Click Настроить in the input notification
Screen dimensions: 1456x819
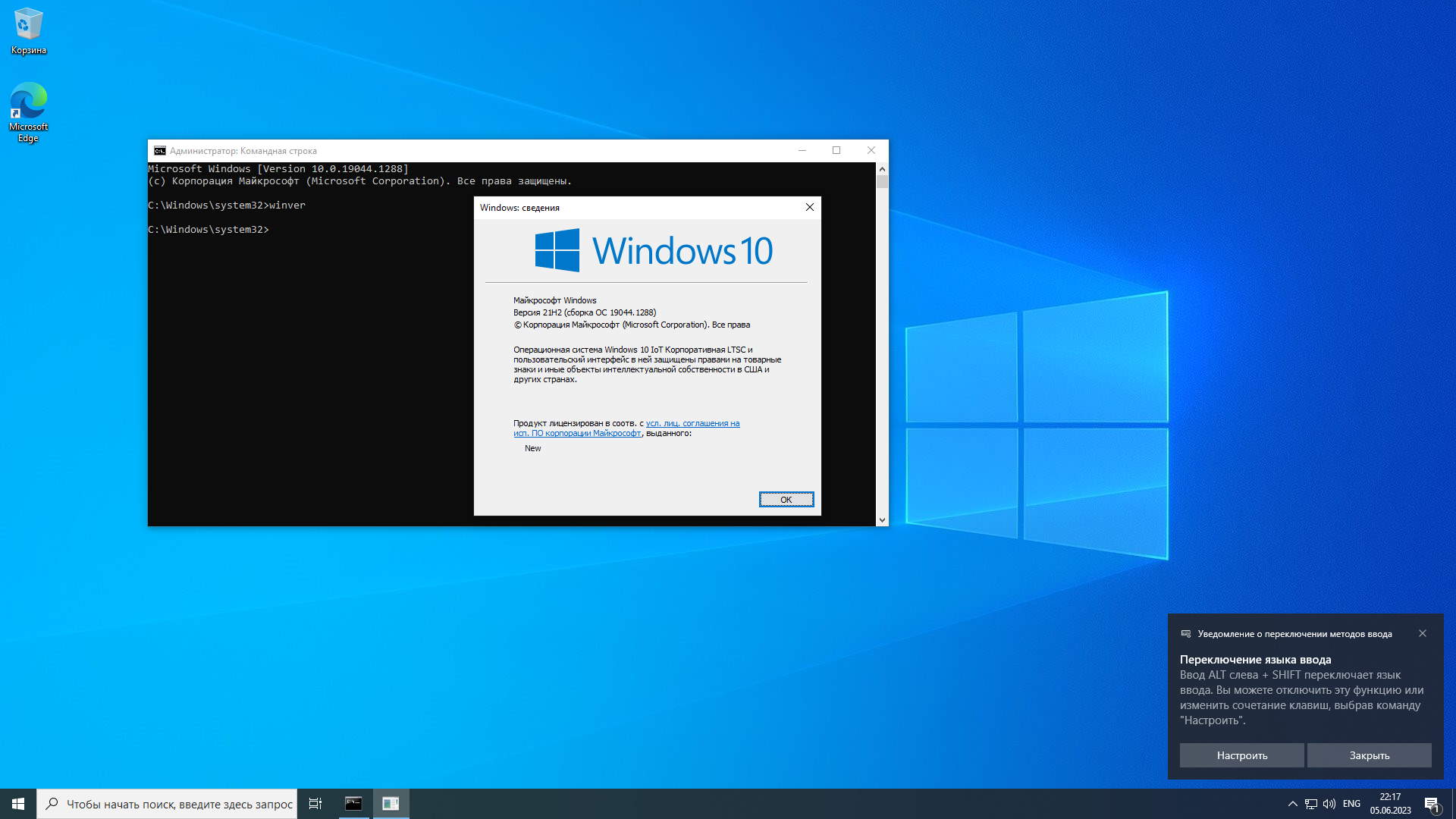pos(1241,755)
